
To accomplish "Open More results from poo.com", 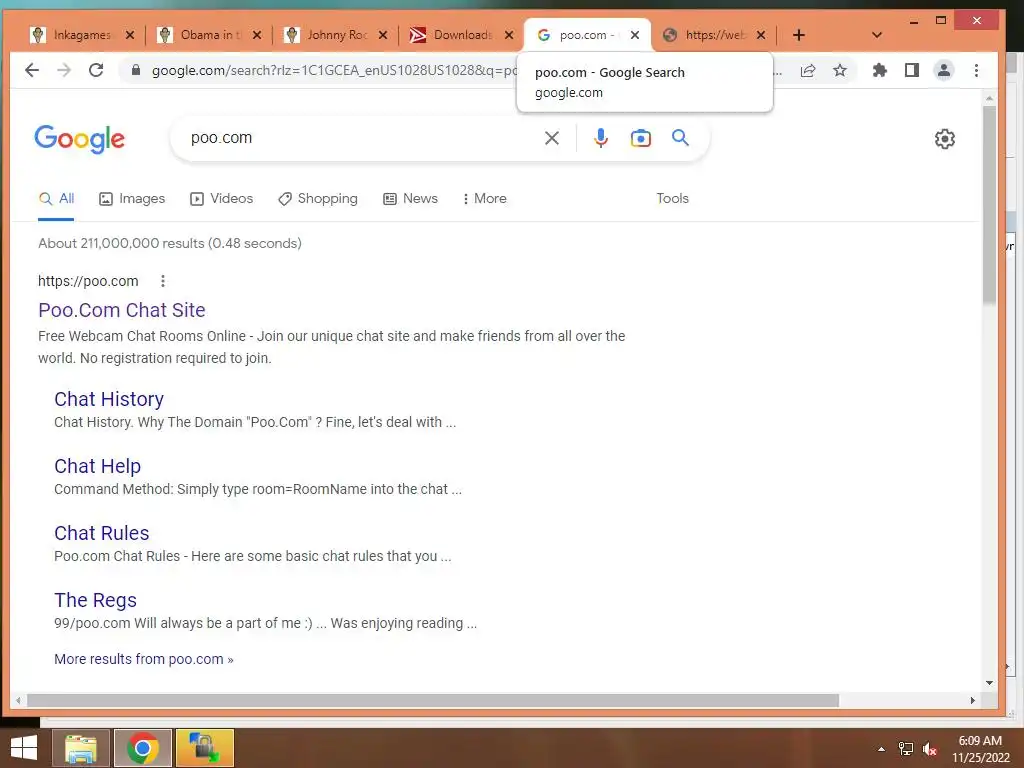I will tap(144, 659).
